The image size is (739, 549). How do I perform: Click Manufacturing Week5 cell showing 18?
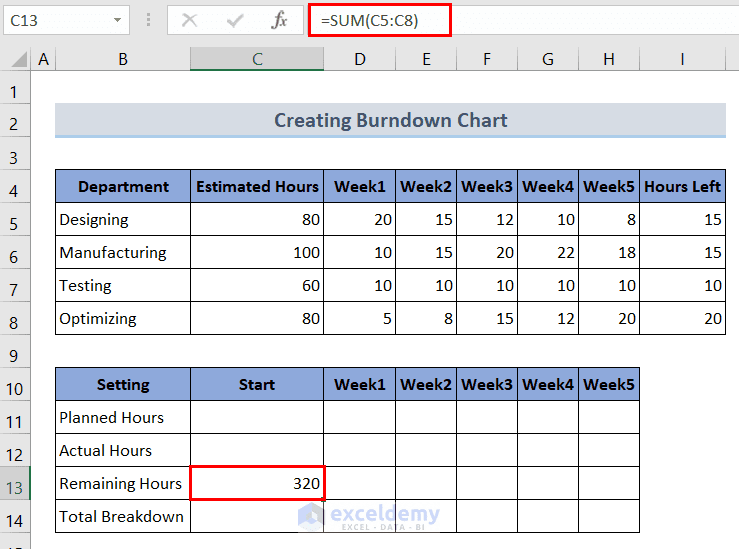[609, 253]
